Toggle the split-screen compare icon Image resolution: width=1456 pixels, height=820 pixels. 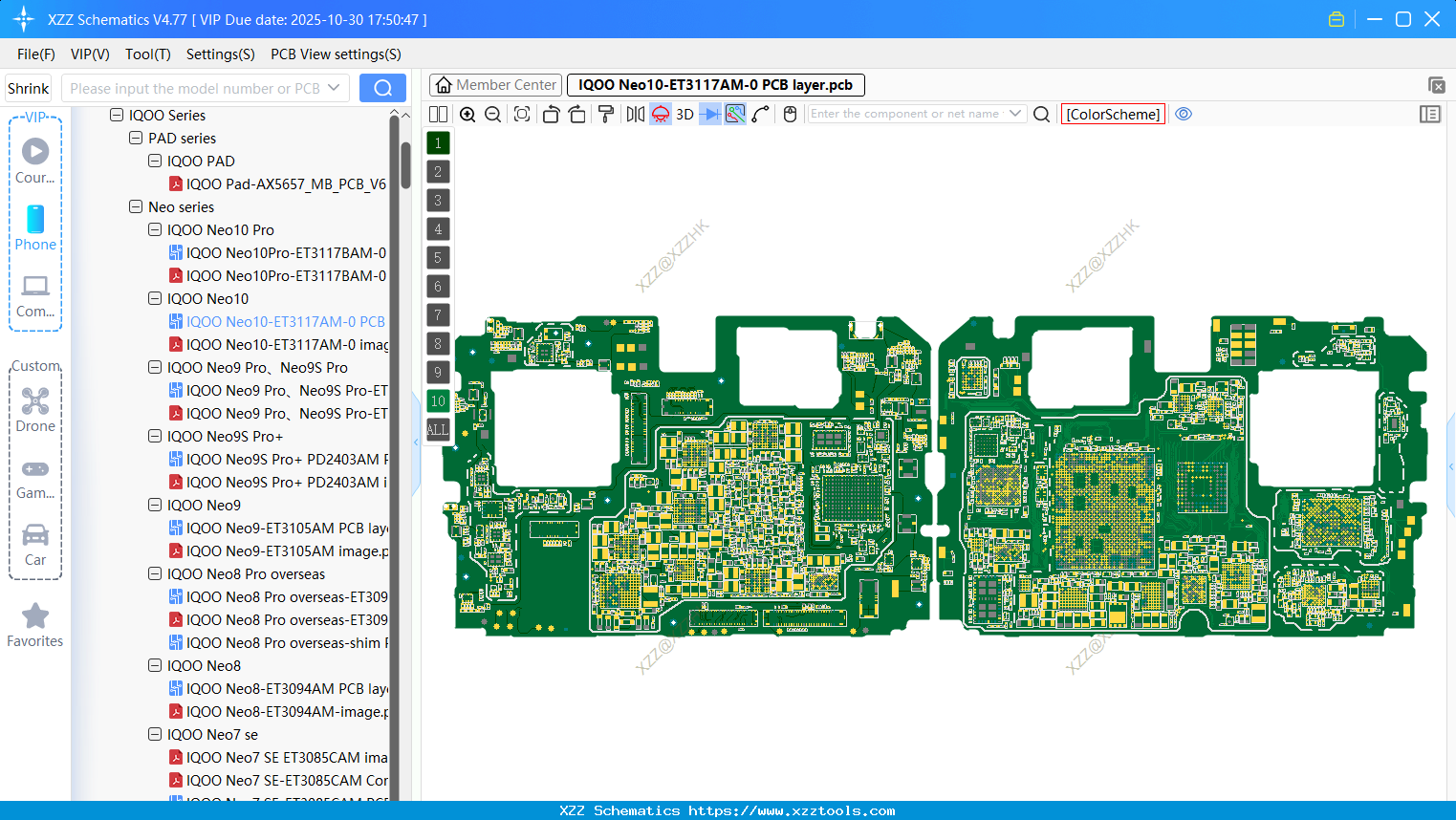pos(438,114)
